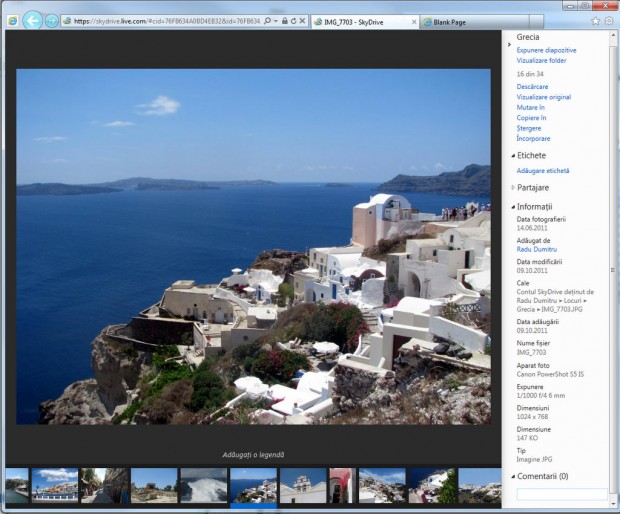Click the refresh icon in address bar
Image resolution: width=620 pixels, height=514 pixels.
pos(292,20)
